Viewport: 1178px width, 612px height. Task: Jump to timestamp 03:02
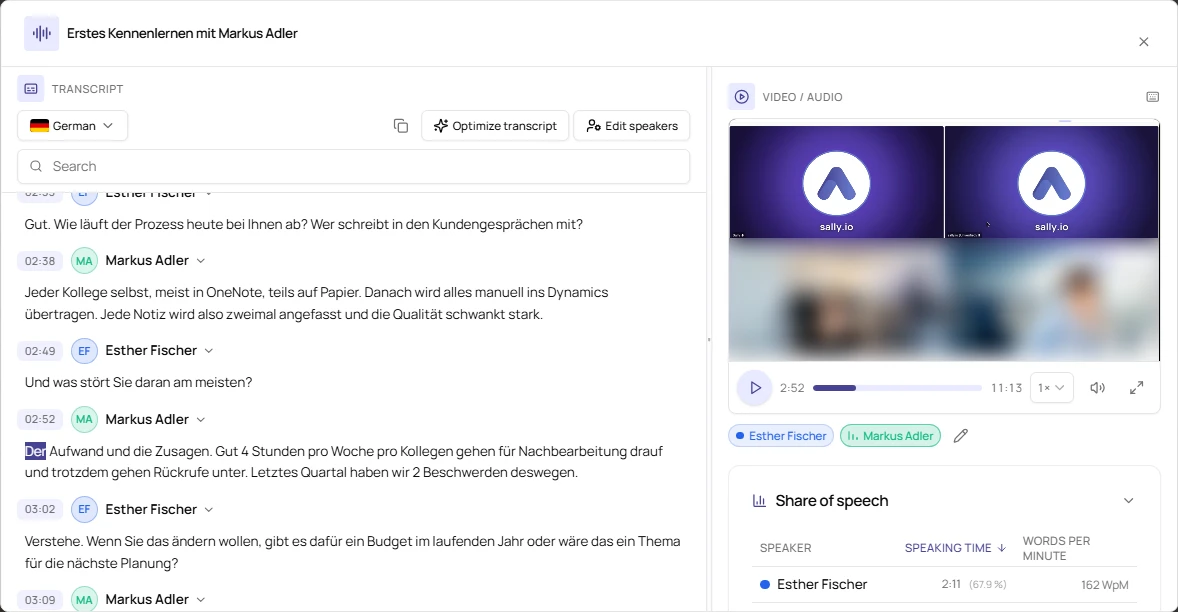[40, 509]
